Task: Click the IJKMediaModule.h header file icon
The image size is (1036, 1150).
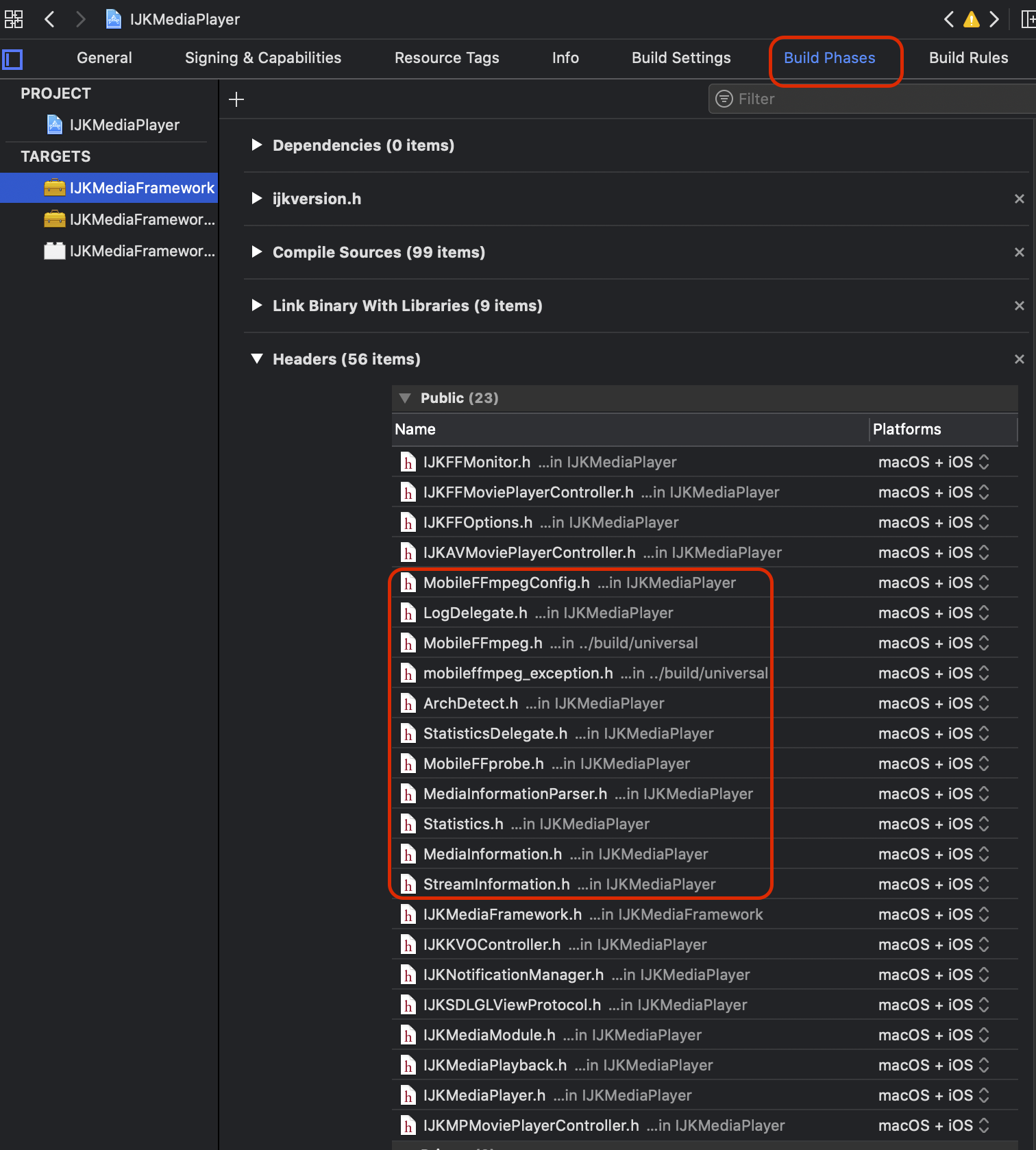Action: pos(408,1035)
